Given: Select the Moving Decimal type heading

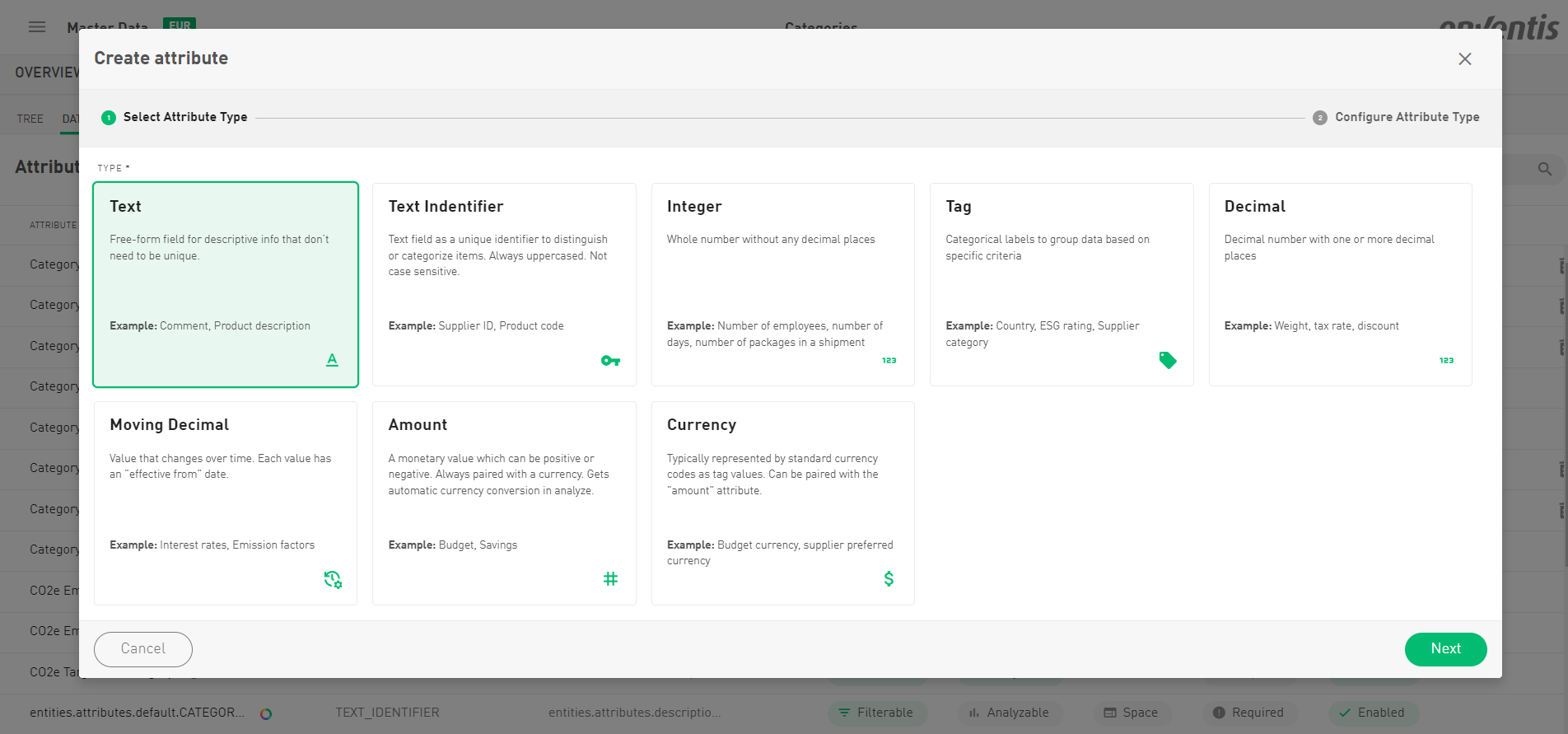Looking at the screenshot, I should 170,425.
